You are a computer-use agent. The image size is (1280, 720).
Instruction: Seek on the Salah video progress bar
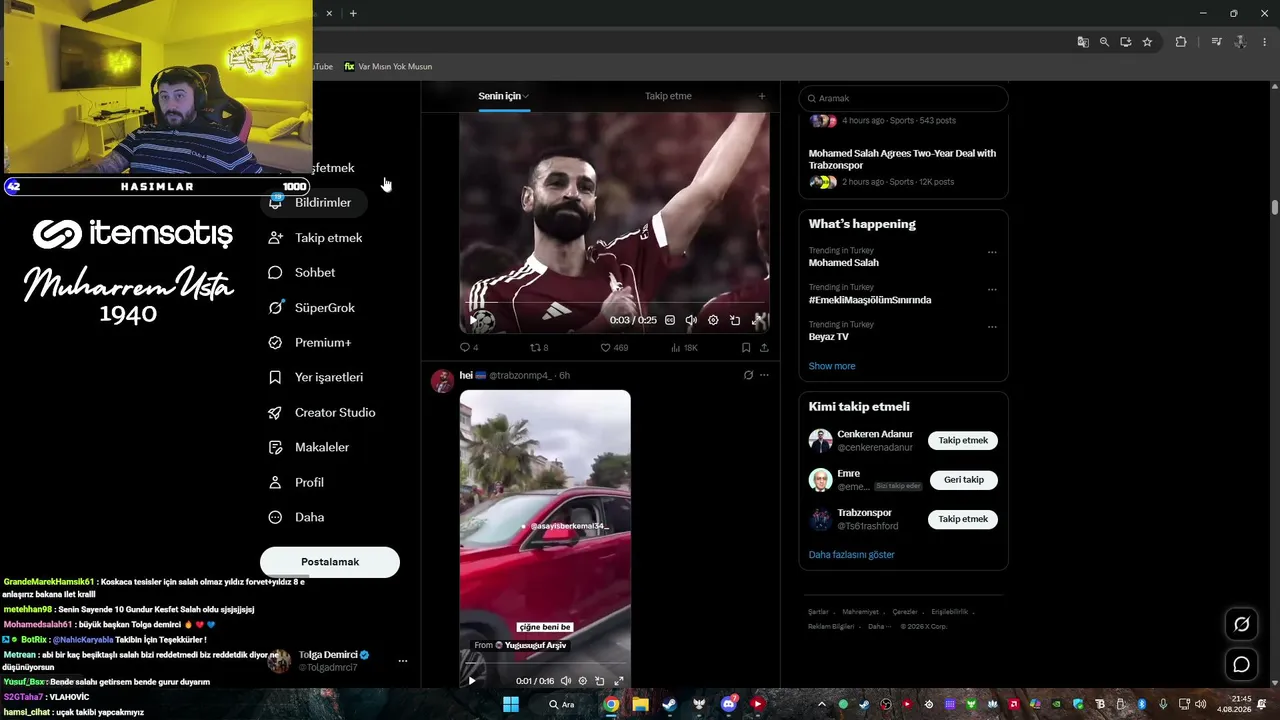point(614,302)
